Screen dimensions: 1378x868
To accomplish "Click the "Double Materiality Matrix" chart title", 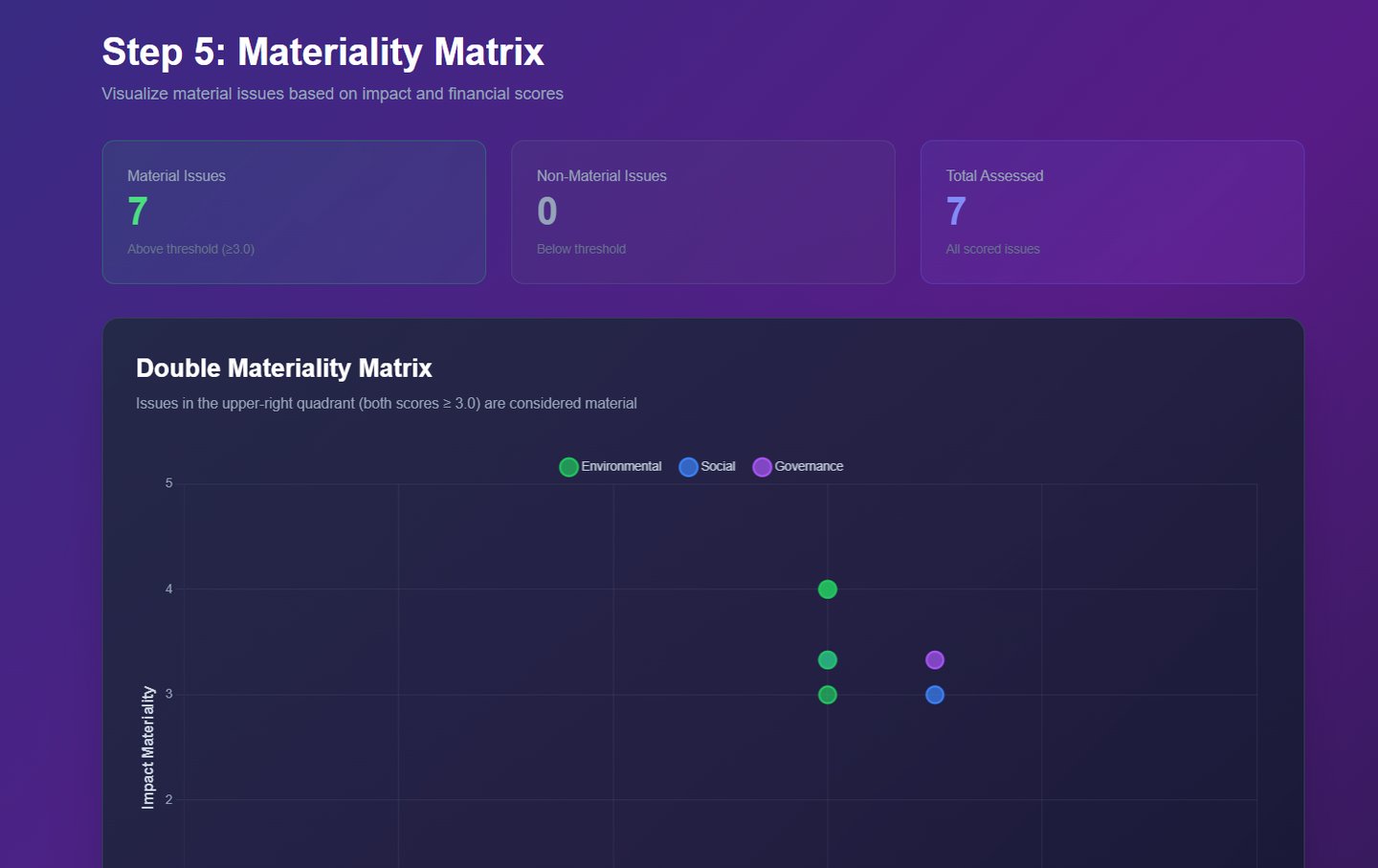I will (x=284, y=368).
